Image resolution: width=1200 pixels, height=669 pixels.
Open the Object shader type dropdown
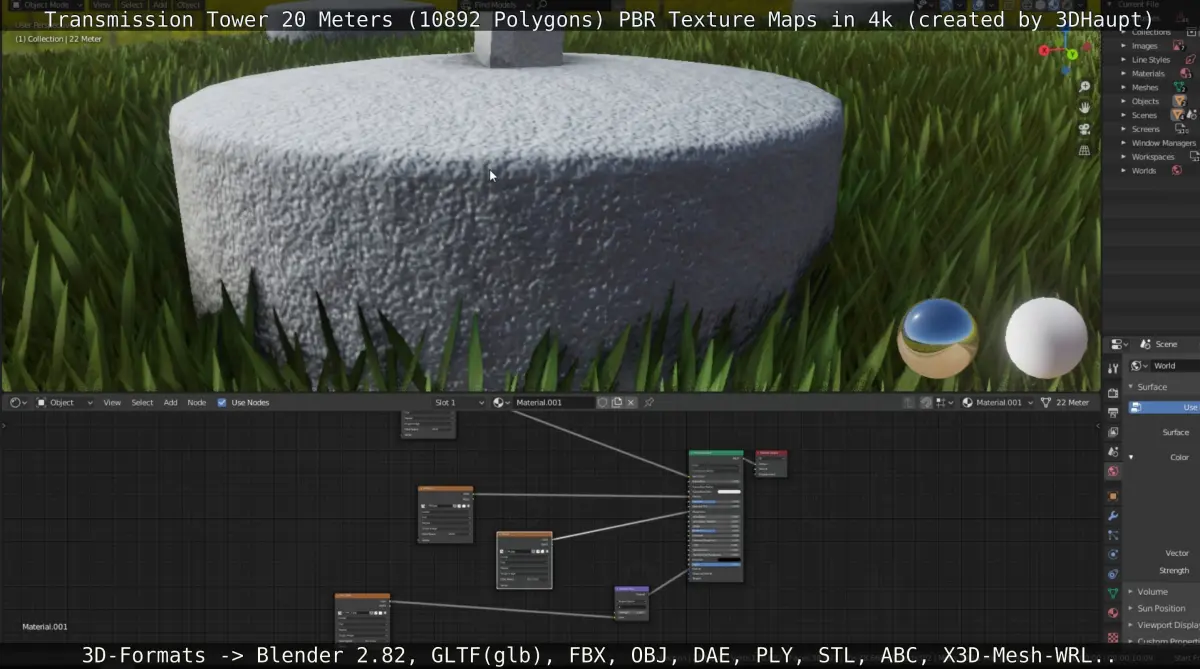tap(65, 402)
